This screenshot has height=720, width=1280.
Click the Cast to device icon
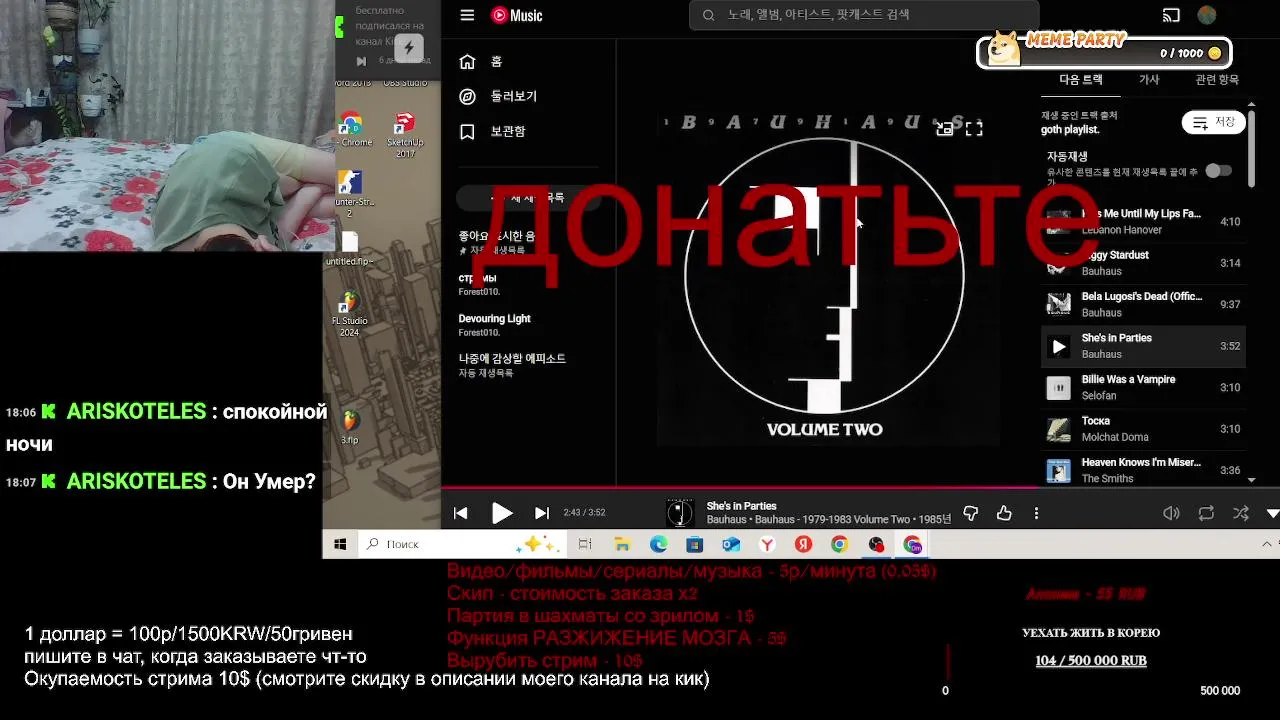(1171, 15)
